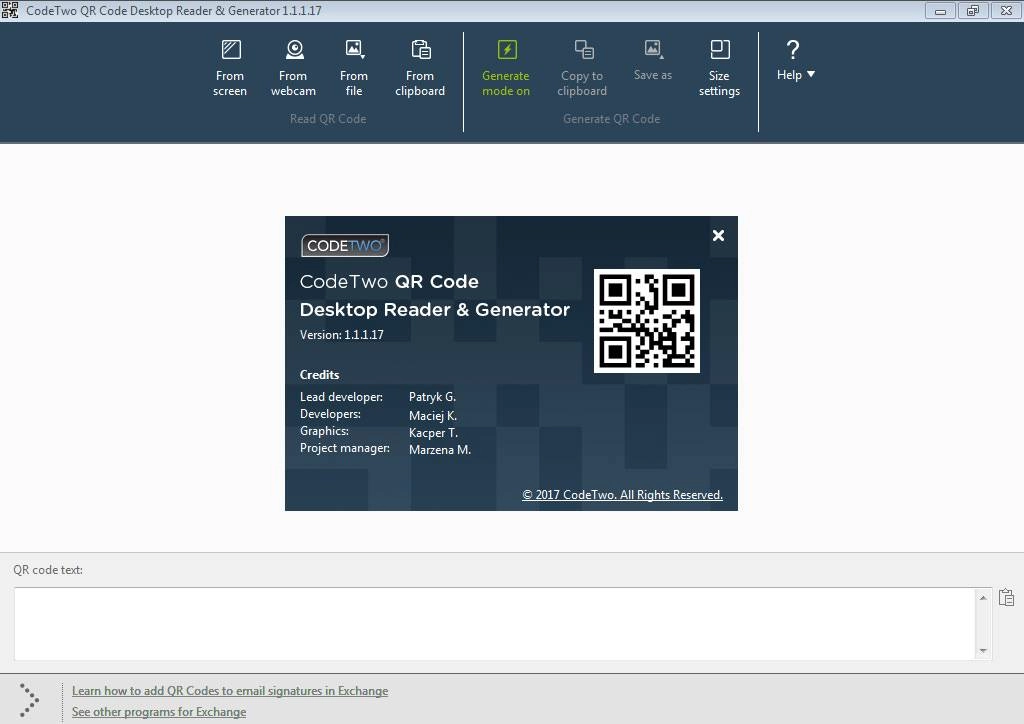Click the Credits heading

pyautogui.click(x=319, y=375)
